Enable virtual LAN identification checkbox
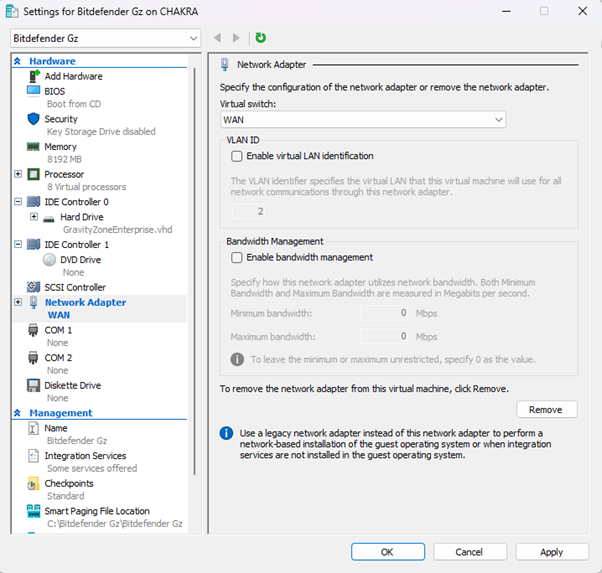This screenshot has height=573, width=602. tap(237, 156)
